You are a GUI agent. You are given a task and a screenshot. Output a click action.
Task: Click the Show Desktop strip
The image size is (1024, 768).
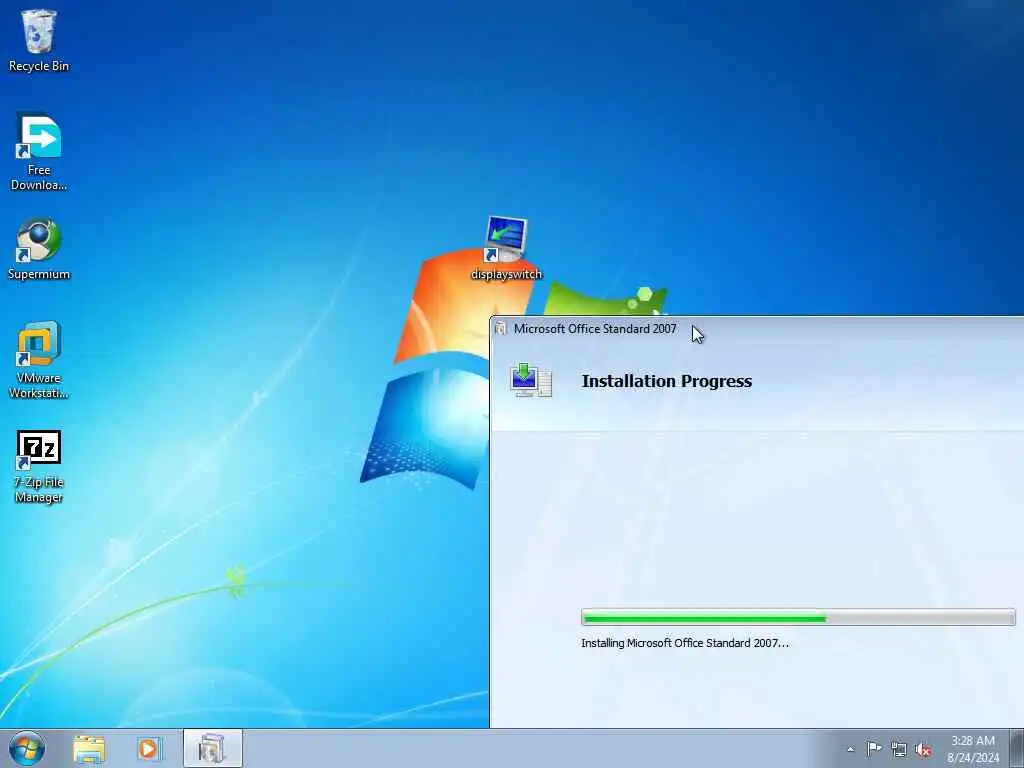pos(1017,748)
